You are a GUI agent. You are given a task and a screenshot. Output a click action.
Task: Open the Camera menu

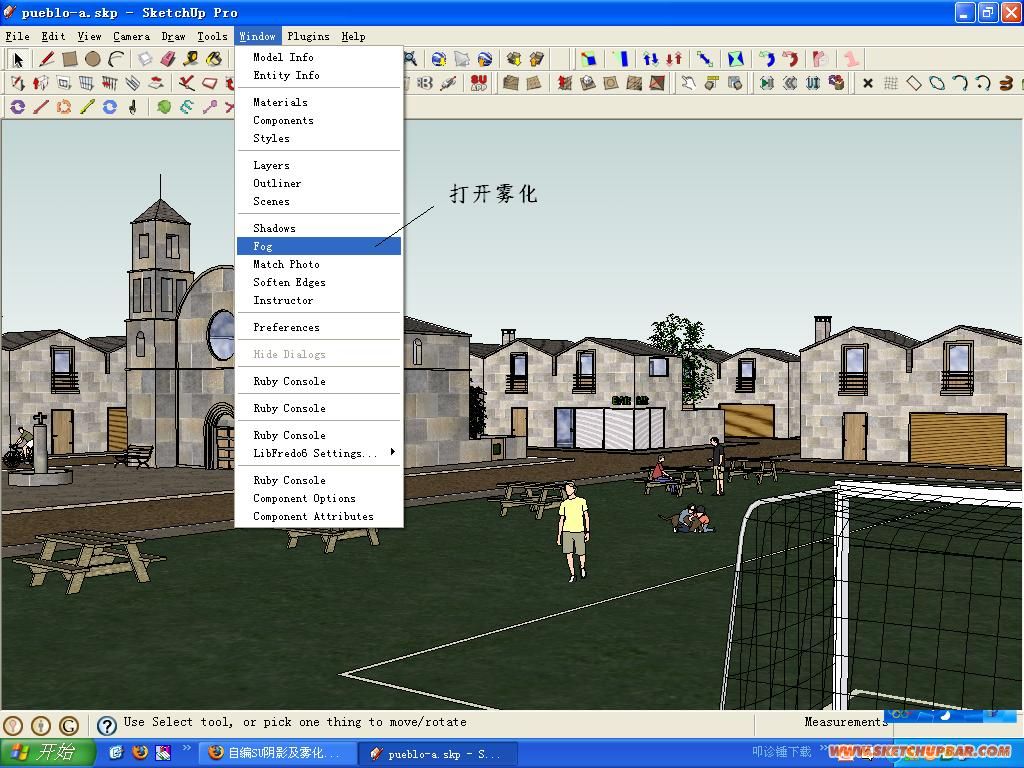click(x=131, y=37)
